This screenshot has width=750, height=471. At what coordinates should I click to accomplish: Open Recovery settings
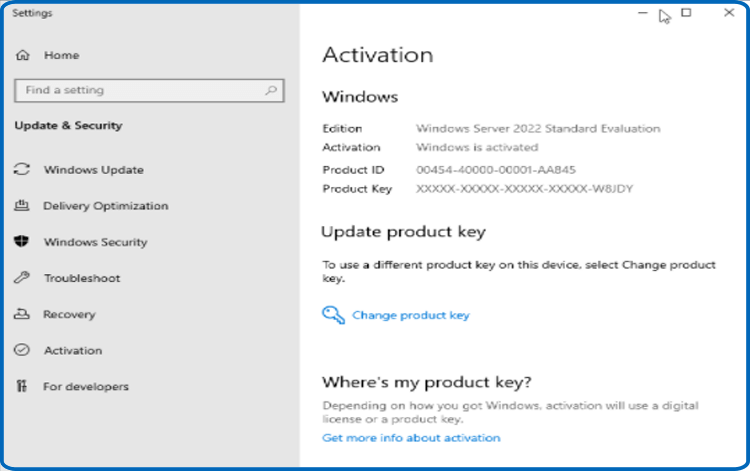pyautogui.click(x=69, y=315)
